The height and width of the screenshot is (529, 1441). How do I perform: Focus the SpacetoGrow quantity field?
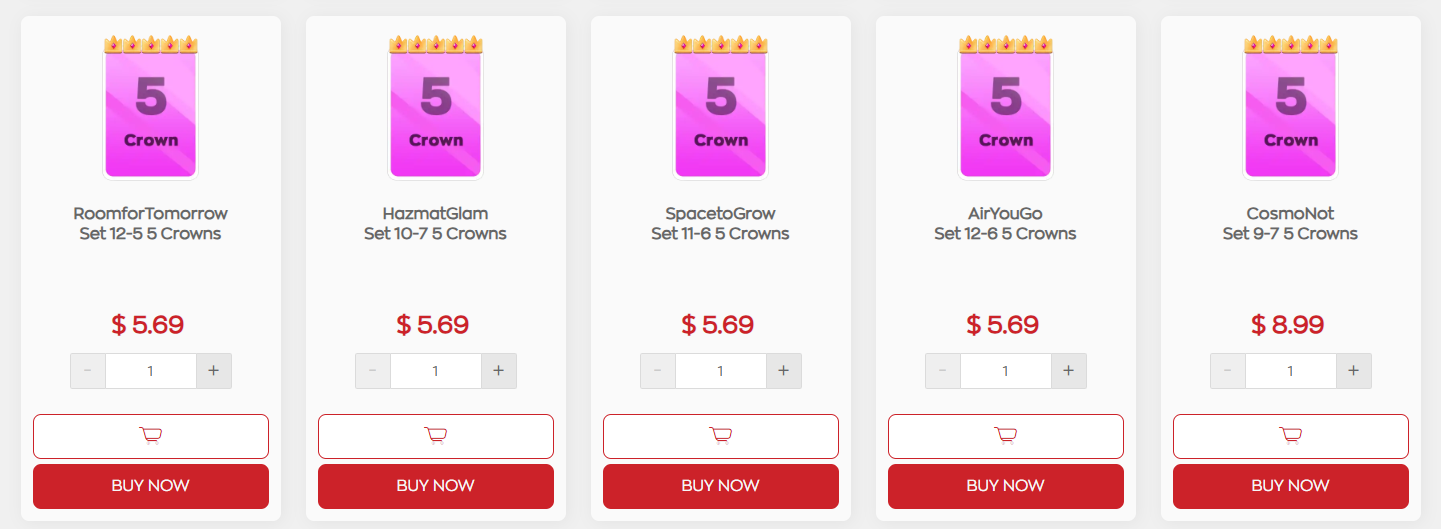(721, 371)
